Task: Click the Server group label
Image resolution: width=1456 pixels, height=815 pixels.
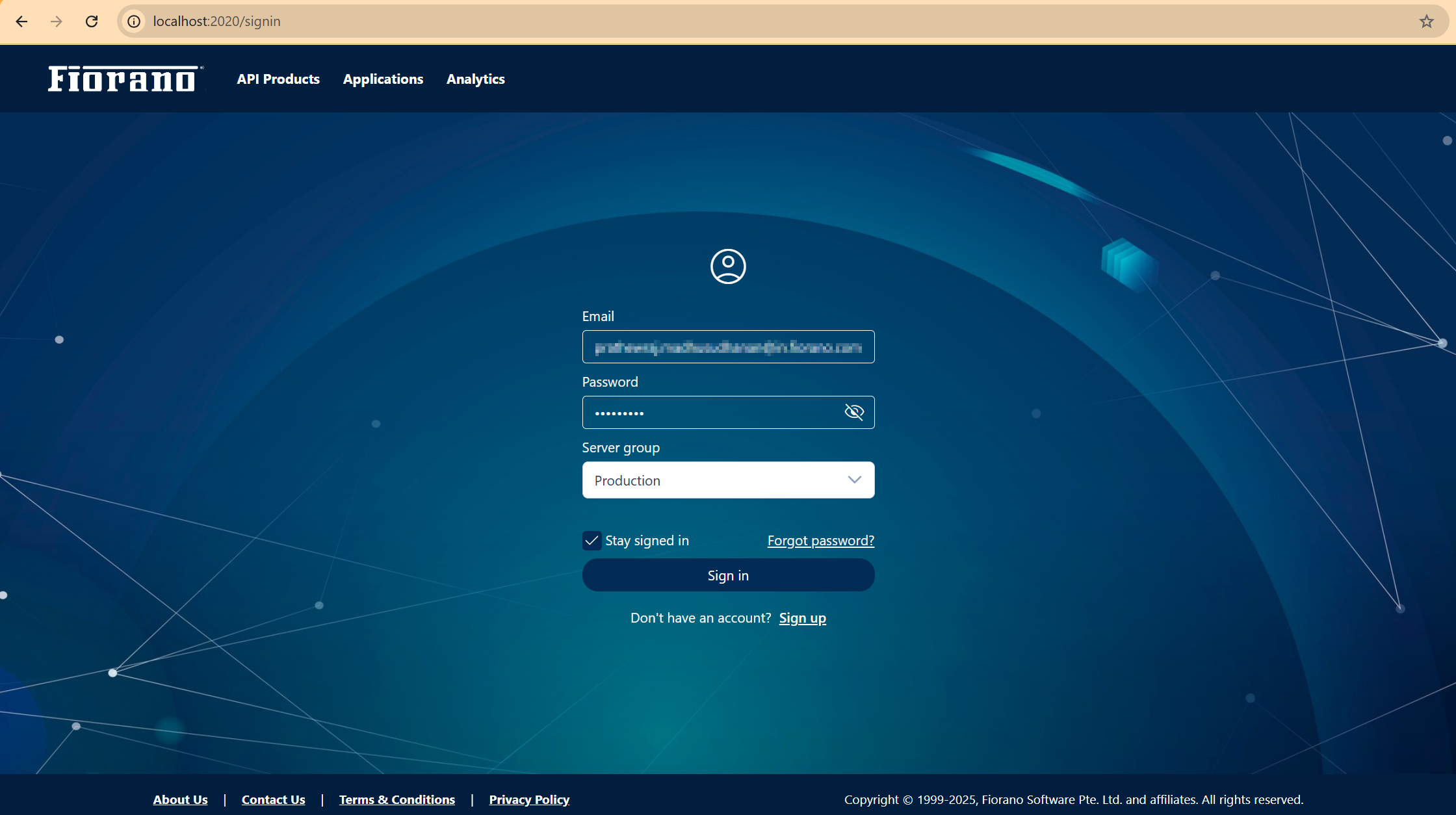Action: [621, 448]
